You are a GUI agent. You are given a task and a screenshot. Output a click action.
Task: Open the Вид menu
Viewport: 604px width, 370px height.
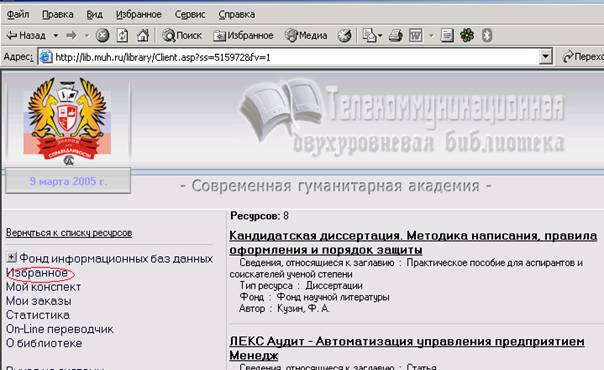click(x=94, y=15)
